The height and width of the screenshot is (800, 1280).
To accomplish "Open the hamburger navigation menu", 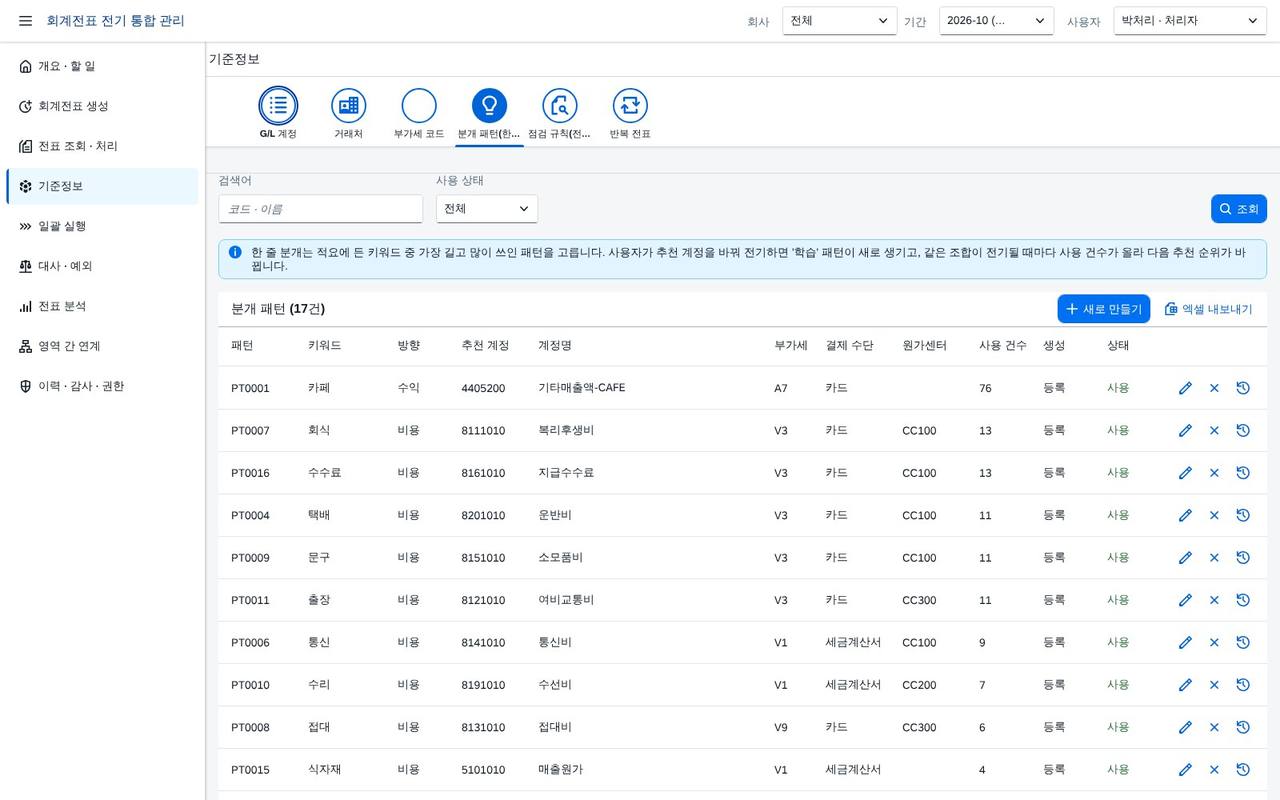I will tap(25, 21).
